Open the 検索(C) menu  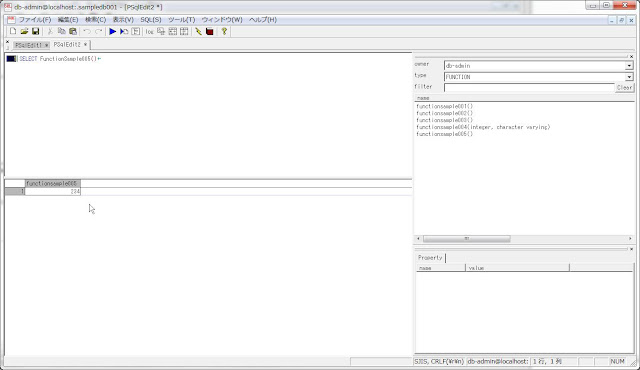[96, 20]
